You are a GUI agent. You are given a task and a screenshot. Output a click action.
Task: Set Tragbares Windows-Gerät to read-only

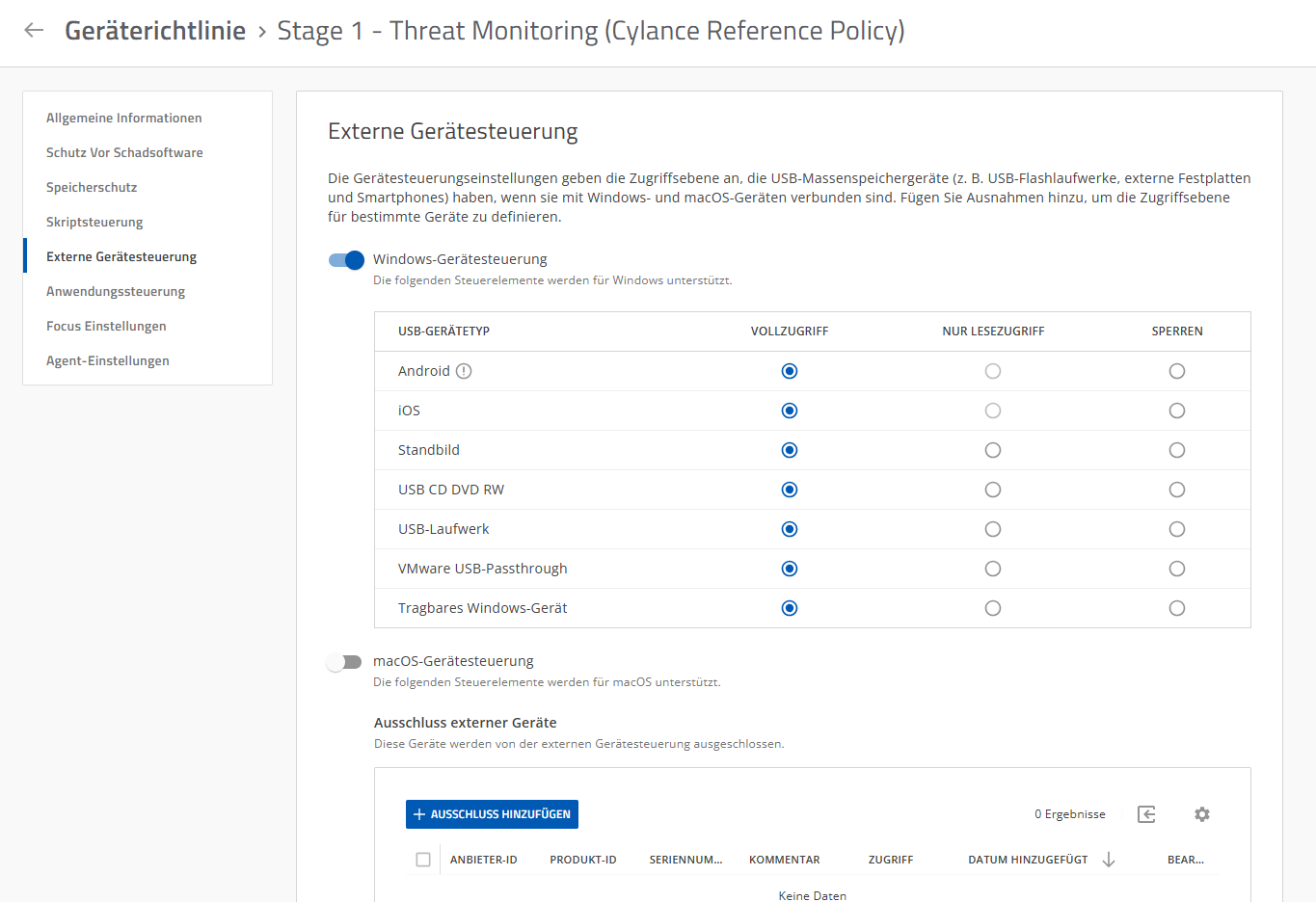coord(992,608)
